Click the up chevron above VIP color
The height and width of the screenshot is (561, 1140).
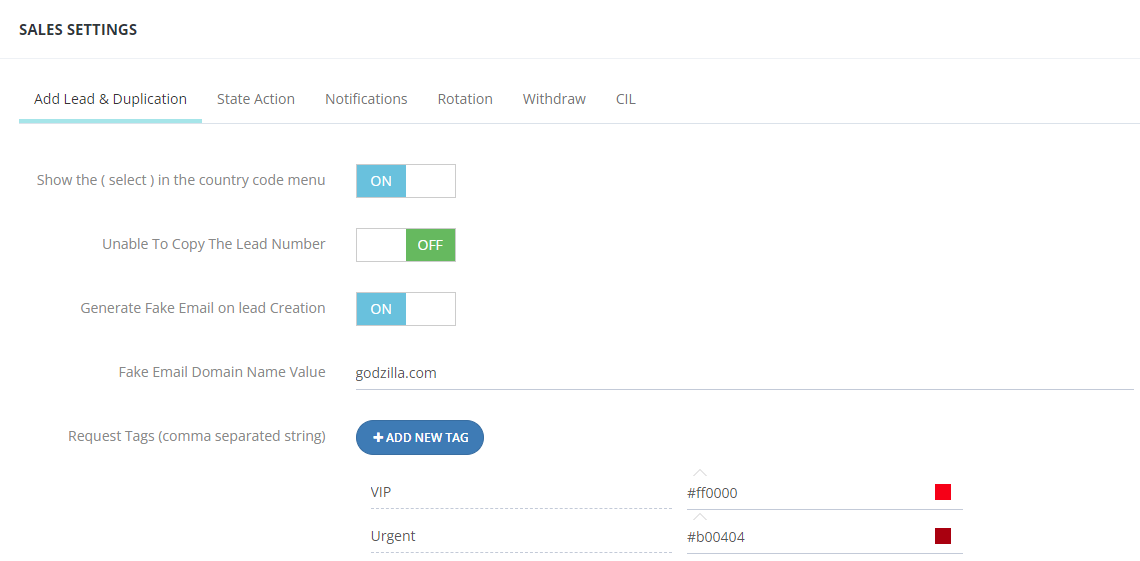pos(700,473)
